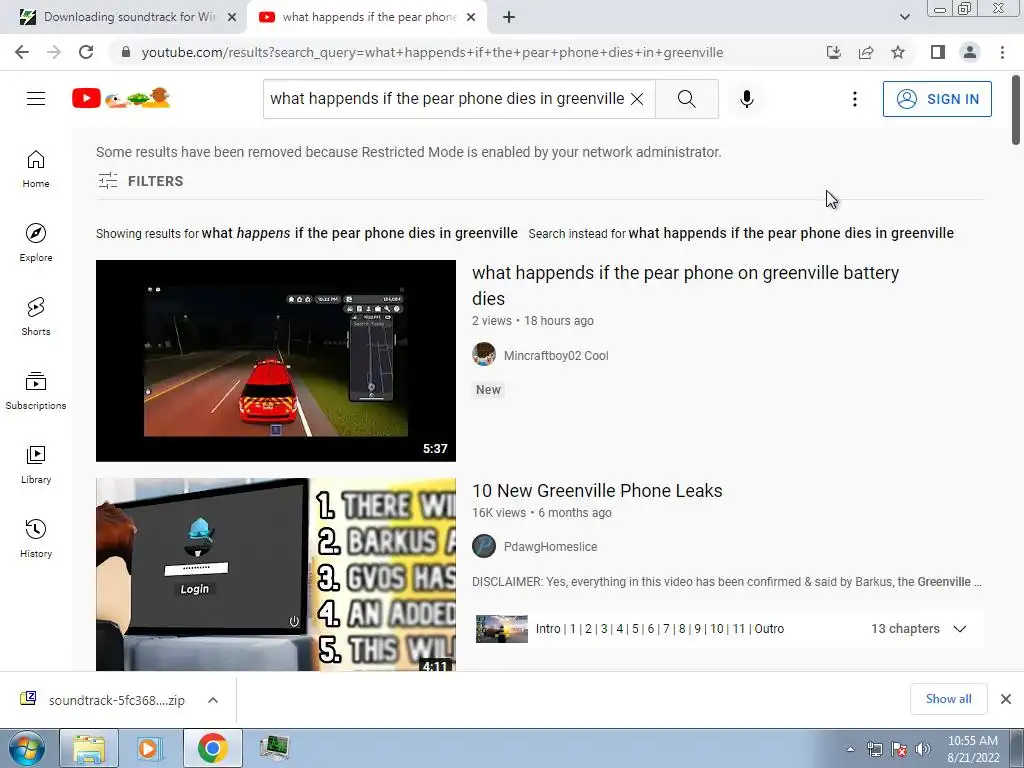Open Explore in sidebar
This screenshot has height=768, width=1024.
click(x=36, y=243)
